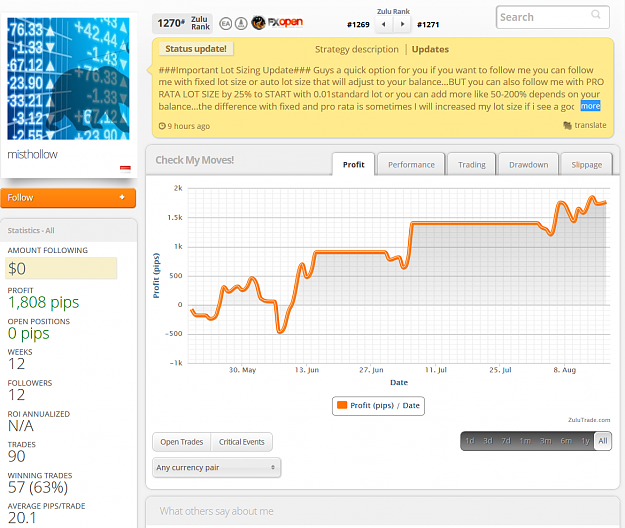Open the 'Any currency pair' dropdown

point(216,467)
